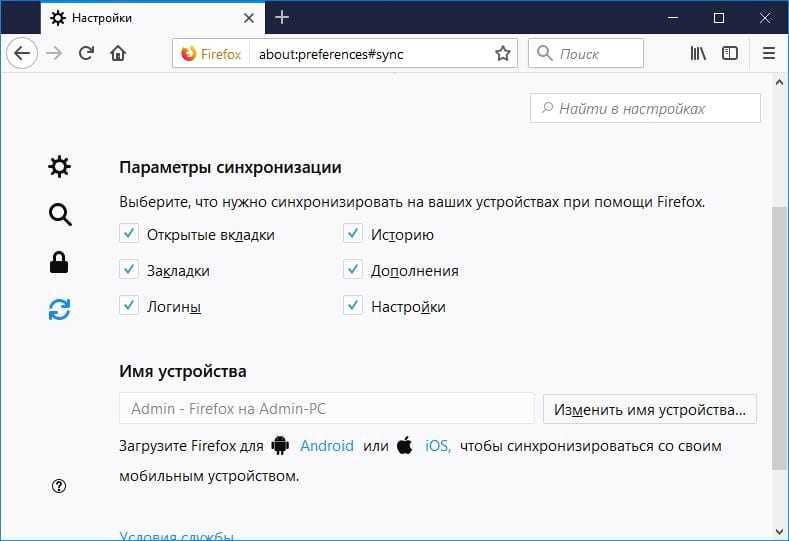Maximize the Firefox window

[719, 18]
